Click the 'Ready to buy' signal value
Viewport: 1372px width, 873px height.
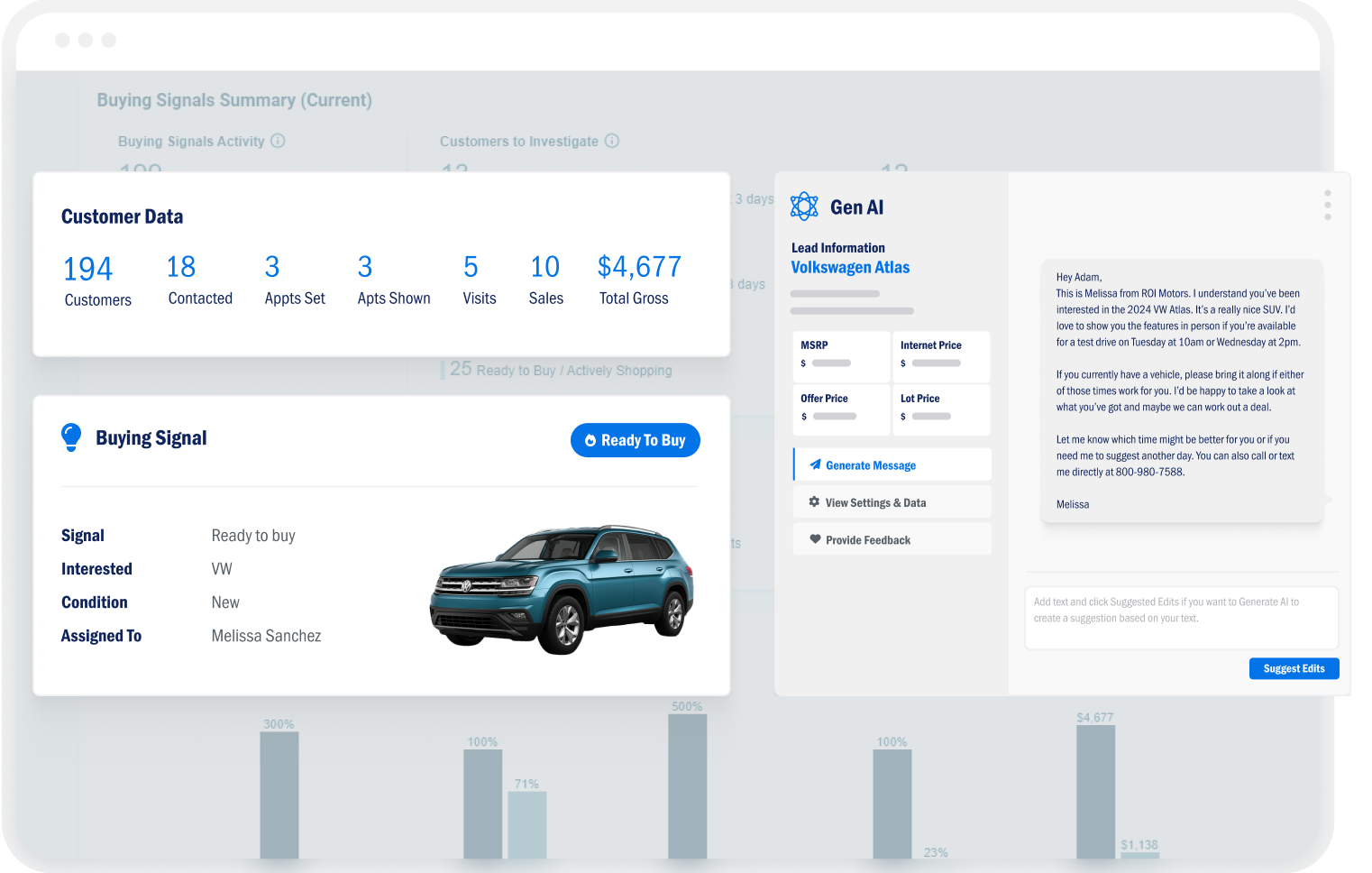(x=253, y=536)
